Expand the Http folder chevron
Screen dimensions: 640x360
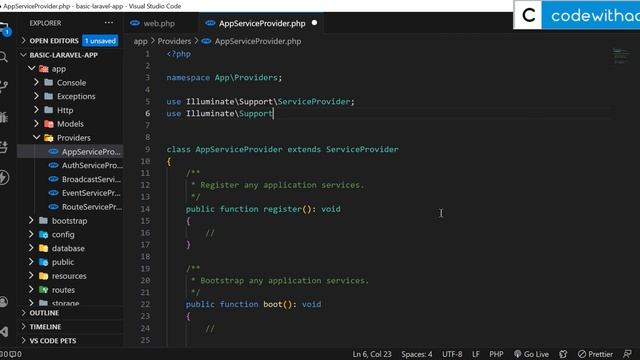pyautogui.click(x=36, y=110)
